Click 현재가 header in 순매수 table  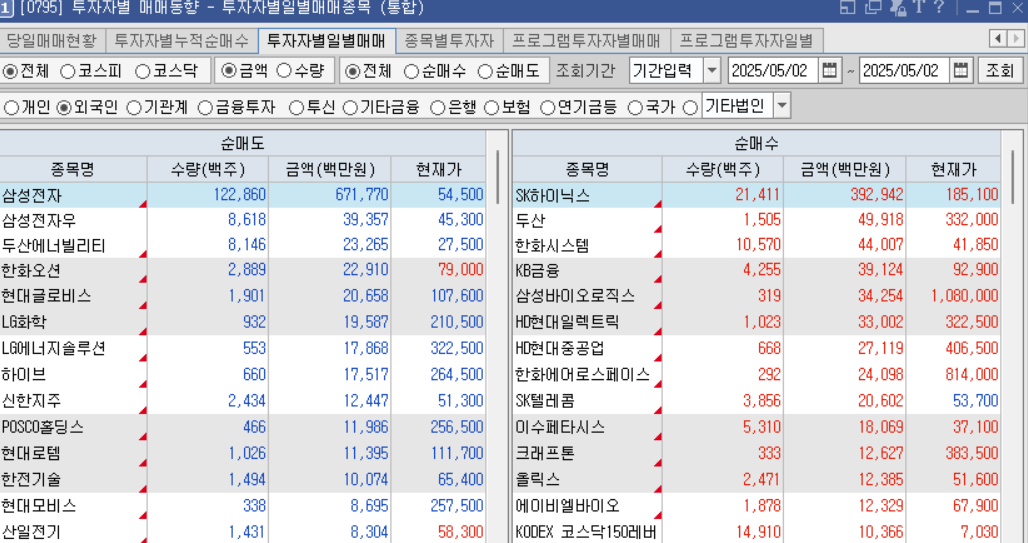tap(953, 170)
